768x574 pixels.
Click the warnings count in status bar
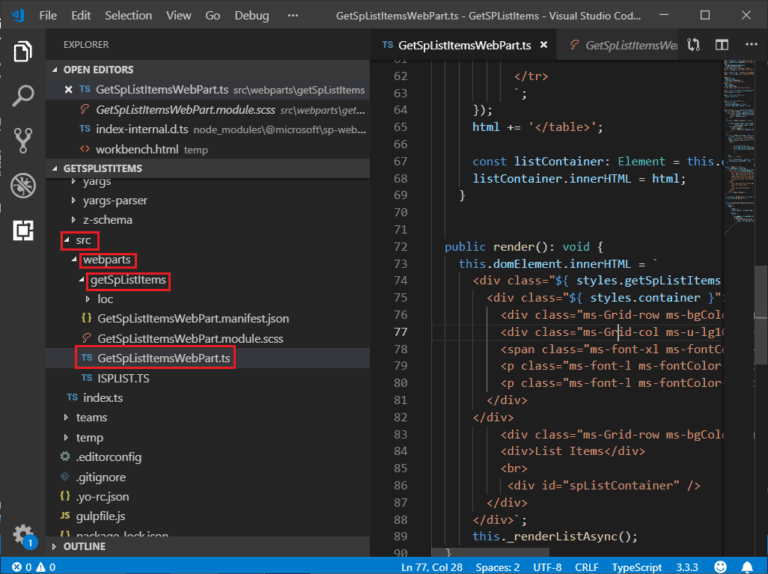[46, 567]
